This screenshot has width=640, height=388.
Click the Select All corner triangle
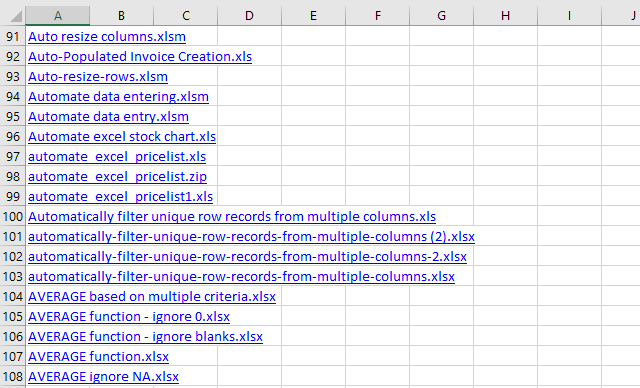click(x=16, y=16)
